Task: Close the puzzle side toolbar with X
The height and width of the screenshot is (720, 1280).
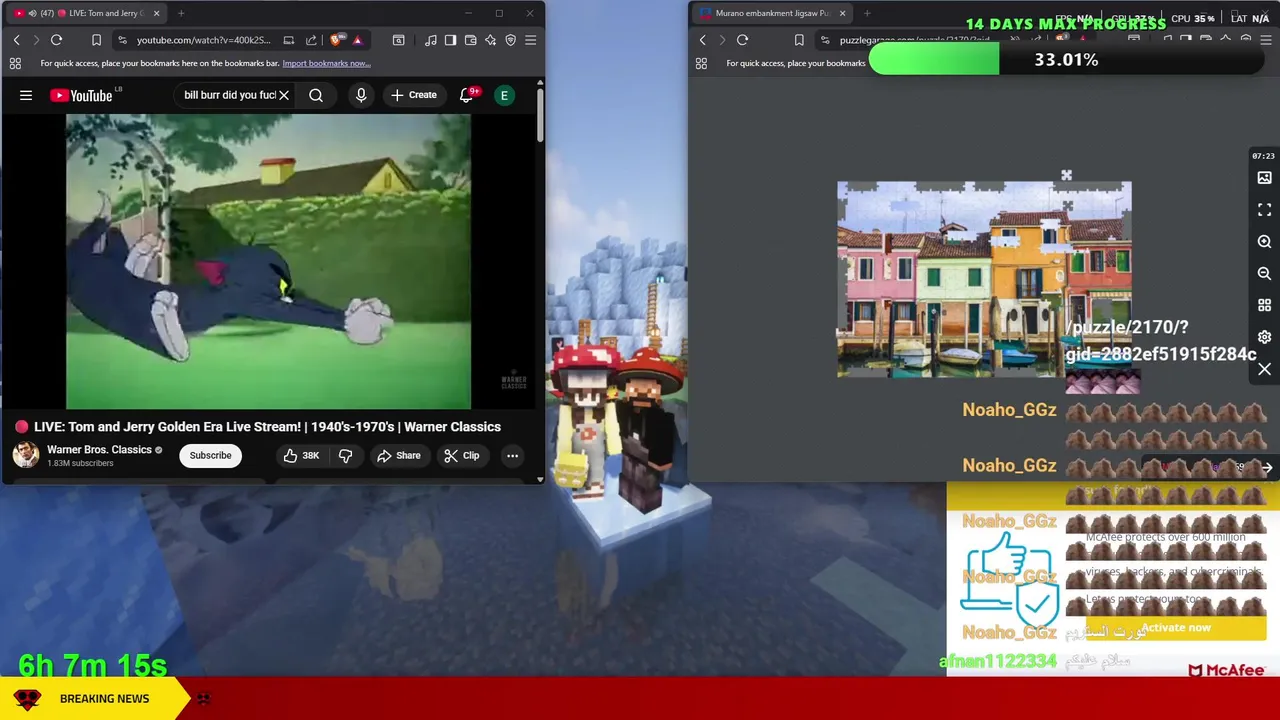Action: pos(1264,369)
